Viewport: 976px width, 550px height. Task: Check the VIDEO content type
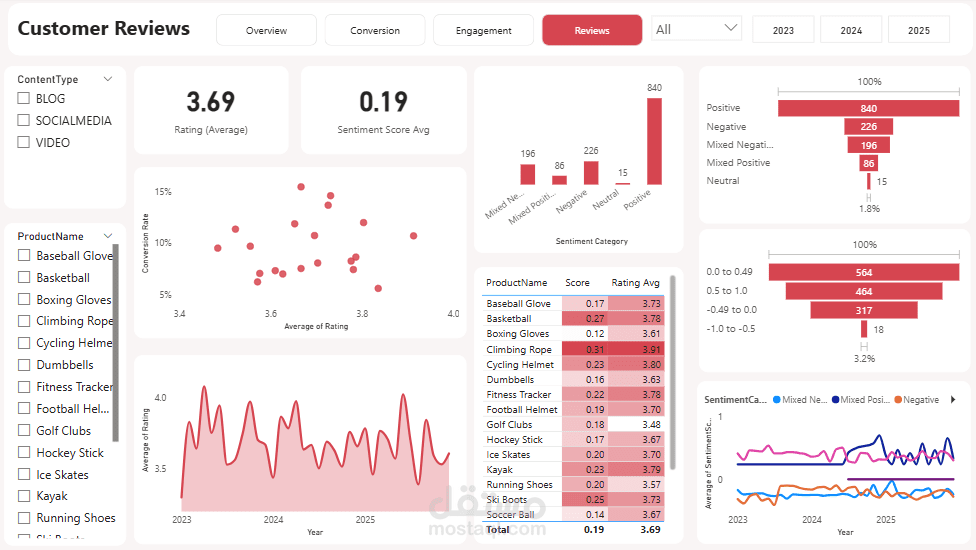pos(24,142)
